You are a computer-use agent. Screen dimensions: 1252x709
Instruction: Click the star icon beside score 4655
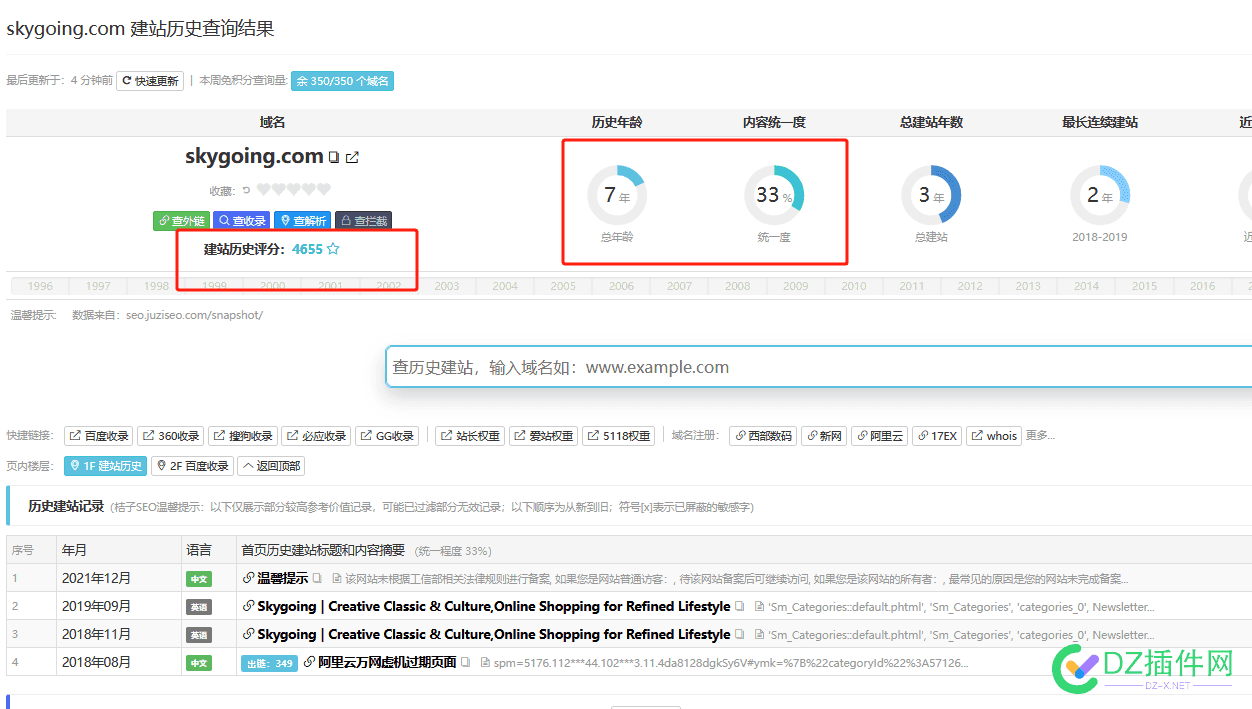[333, 249]
